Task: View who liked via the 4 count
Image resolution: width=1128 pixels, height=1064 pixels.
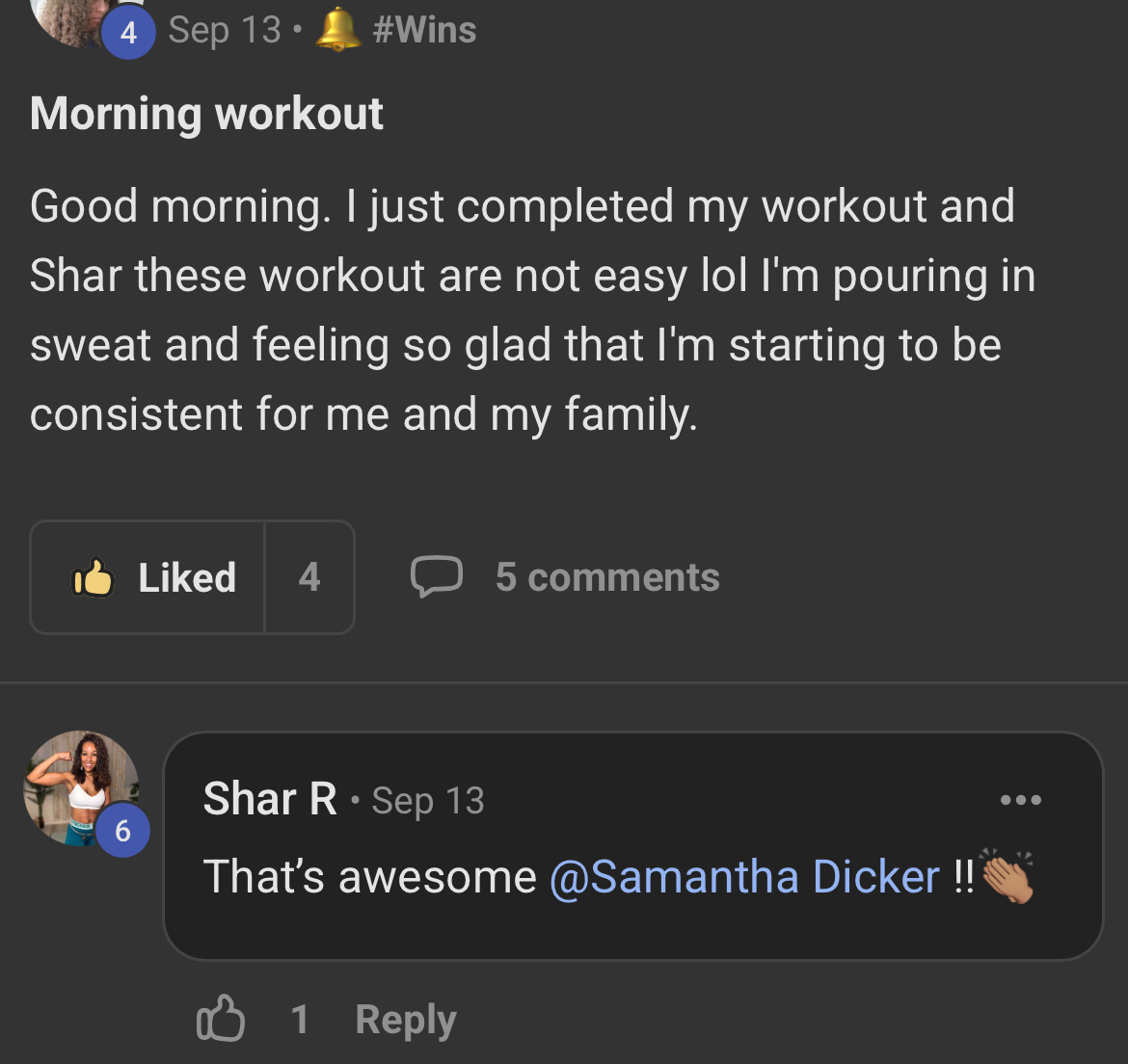Action: pos(309,577)
